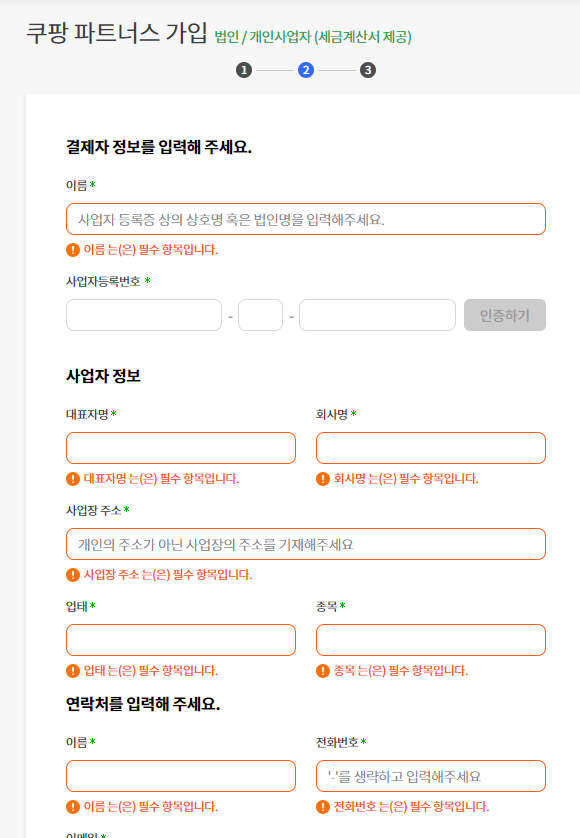Click the 사업장 주소 address field
The width and height of the screenshot is (580, 838).
(x=306, y=544)
